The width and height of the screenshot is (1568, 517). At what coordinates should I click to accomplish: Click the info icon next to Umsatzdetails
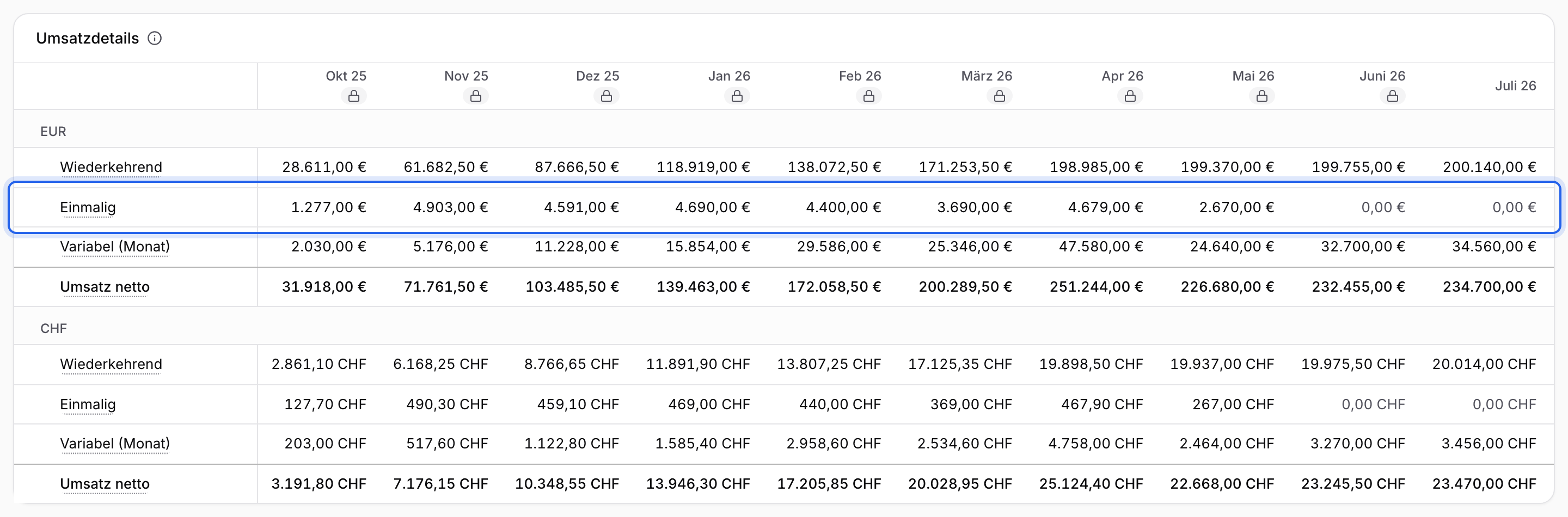point(155,38)
